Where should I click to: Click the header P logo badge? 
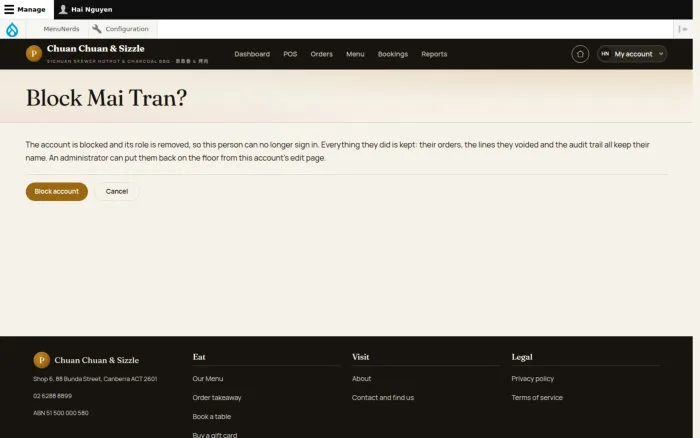[x=34, y=54]
